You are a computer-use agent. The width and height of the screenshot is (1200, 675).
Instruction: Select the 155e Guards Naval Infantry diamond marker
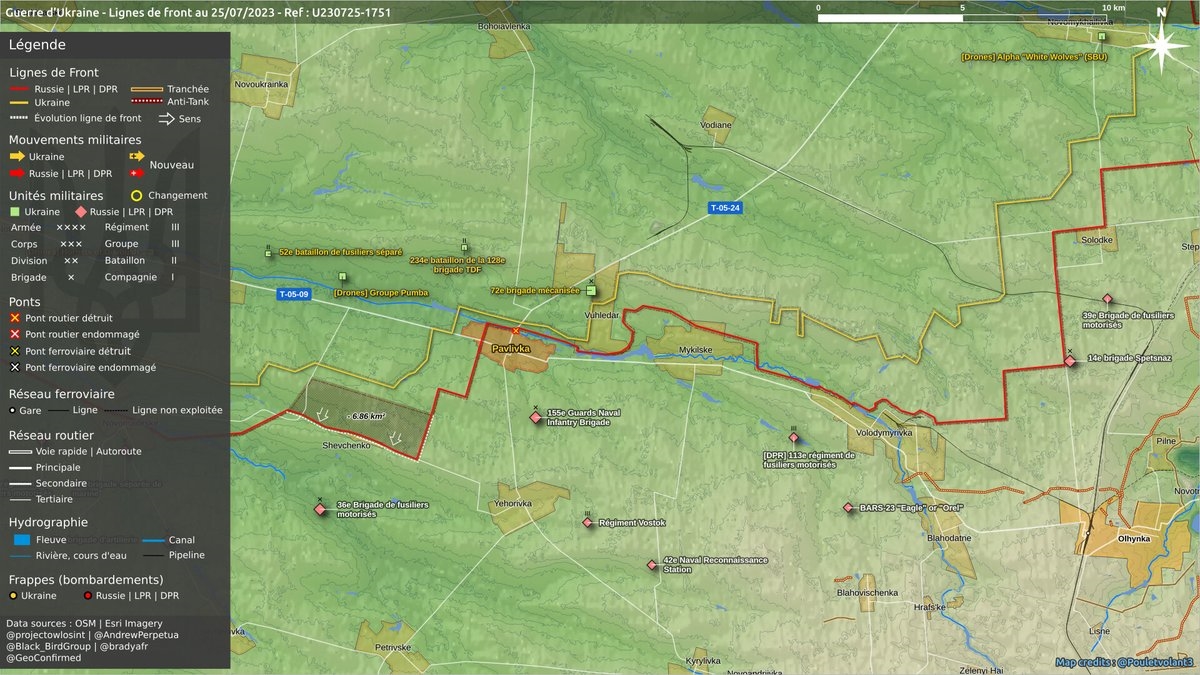pos(536,417)
